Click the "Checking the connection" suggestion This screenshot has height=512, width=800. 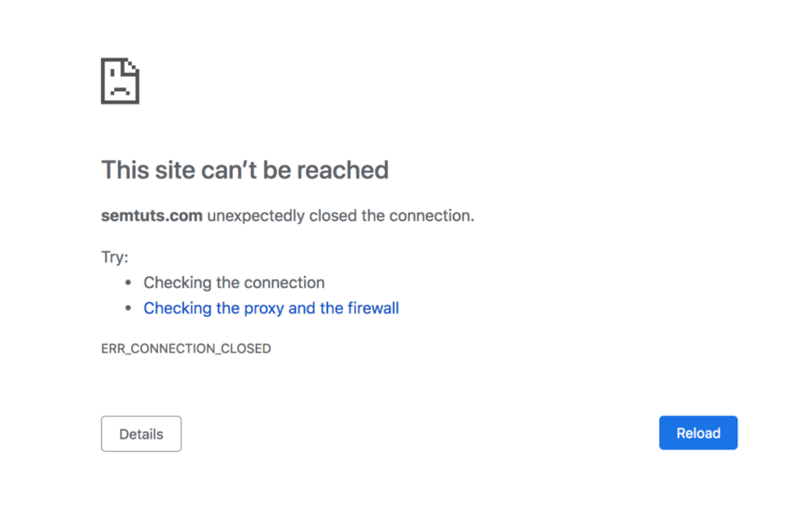[234, 283]
